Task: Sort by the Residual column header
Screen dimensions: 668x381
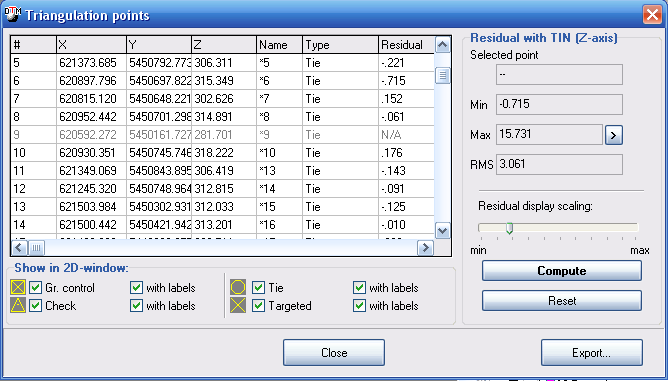Action: (407, 45)
